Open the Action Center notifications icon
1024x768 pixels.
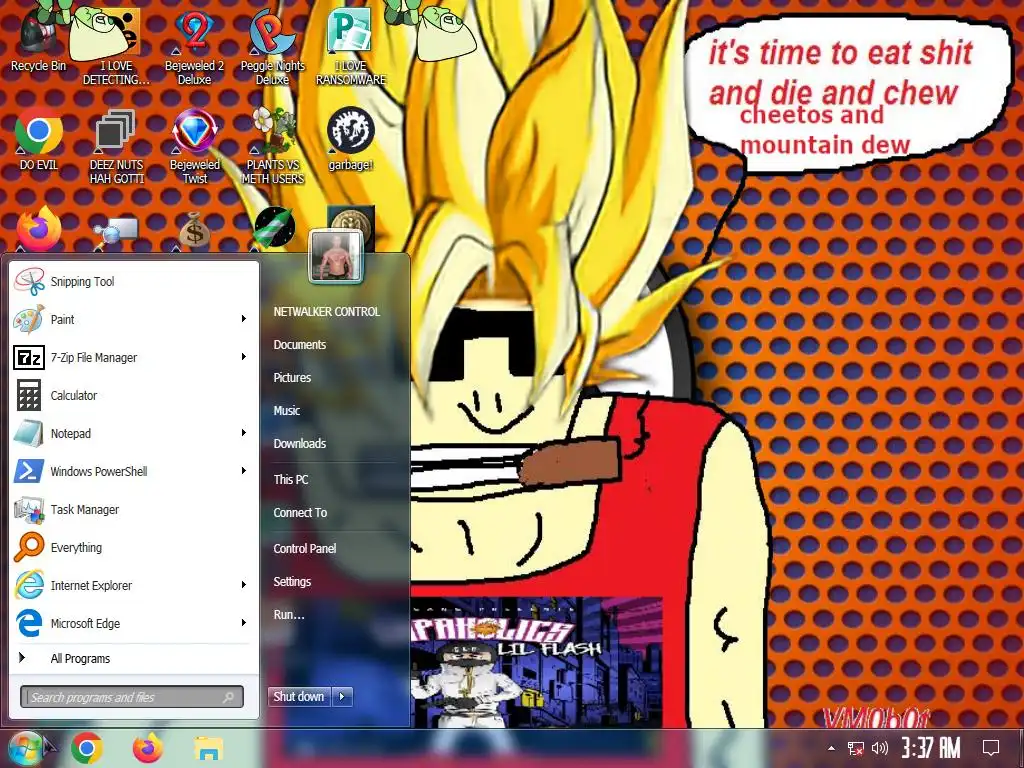(x=991, y=748)
